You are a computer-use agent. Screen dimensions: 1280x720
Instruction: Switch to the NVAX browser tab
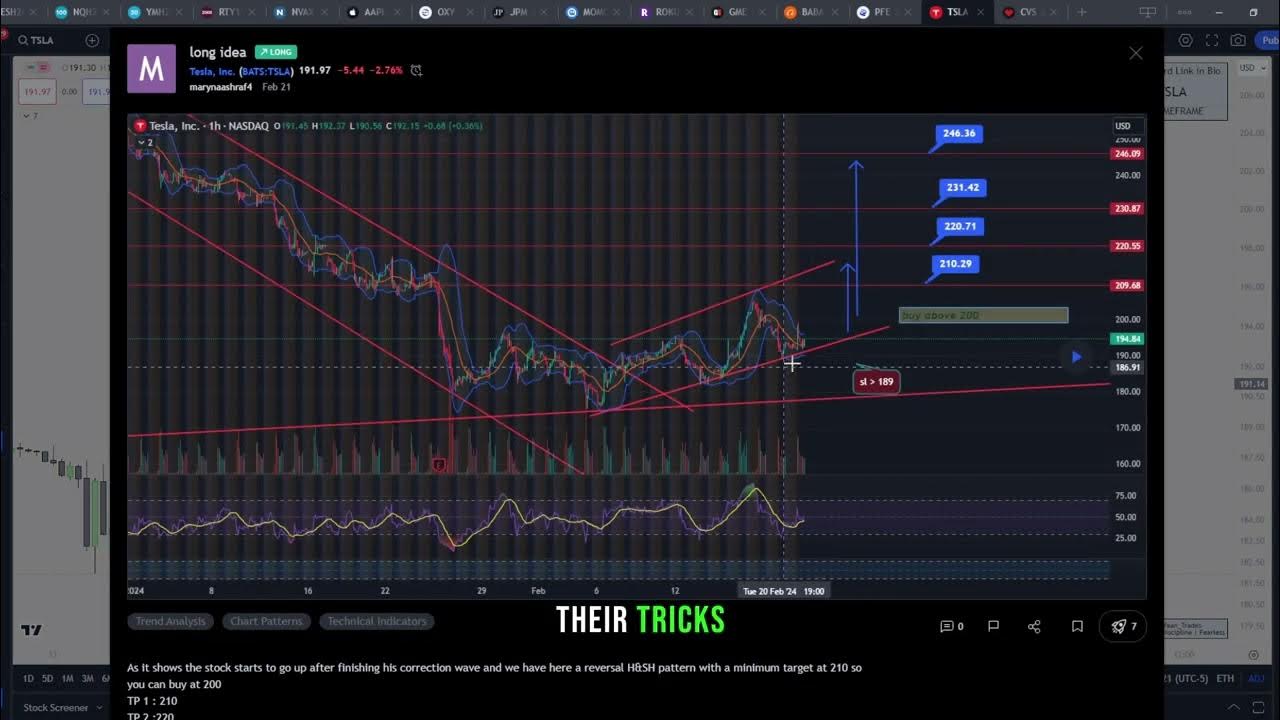pos(302,12)
